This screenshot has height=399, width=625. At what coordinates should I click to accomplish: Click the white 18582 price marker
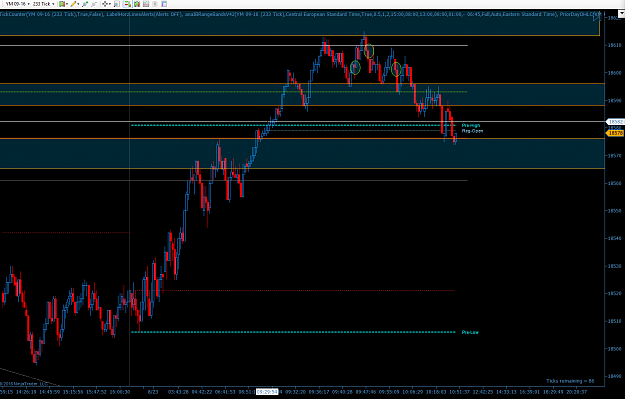[x=615, y=122]
